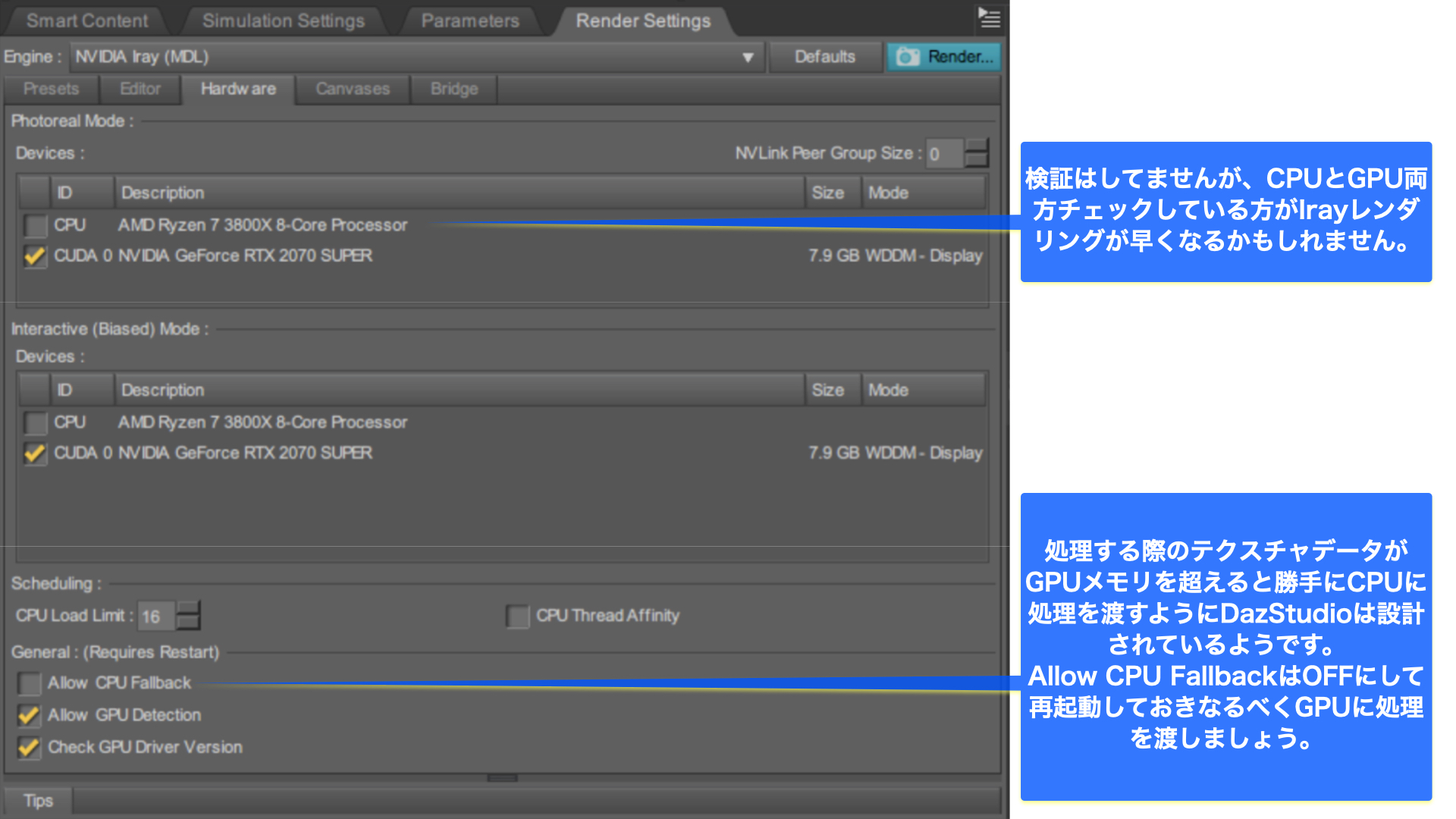Increase NVLink Peer Group Size with up arrow
The image size is (1456, 819).
977,146
